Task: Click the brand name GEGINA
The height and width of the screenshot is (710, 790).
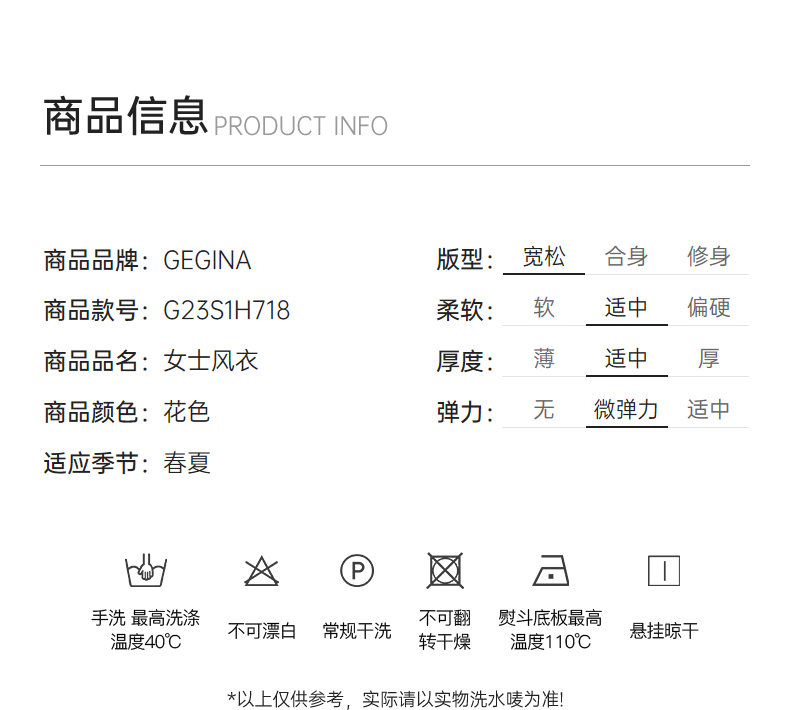Action: [x=207, y=261]
